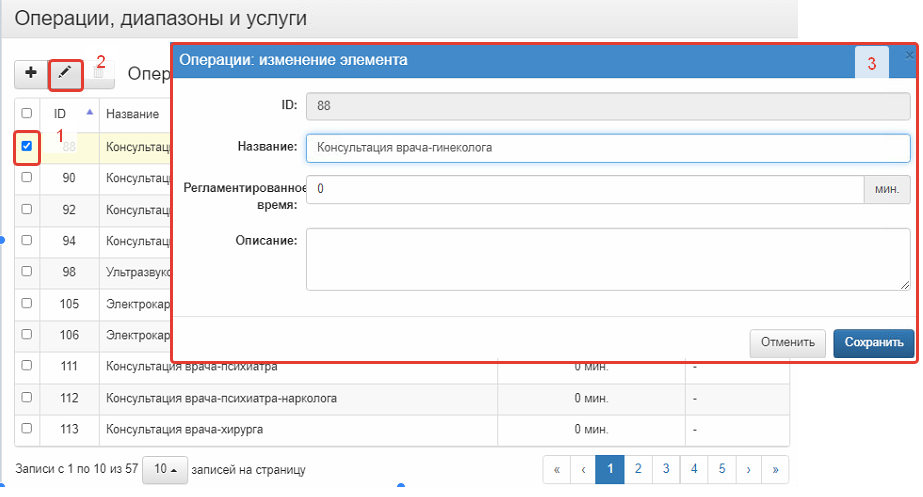Click the plus icon to add operation
Screen dimensions: 923x497
31,73
